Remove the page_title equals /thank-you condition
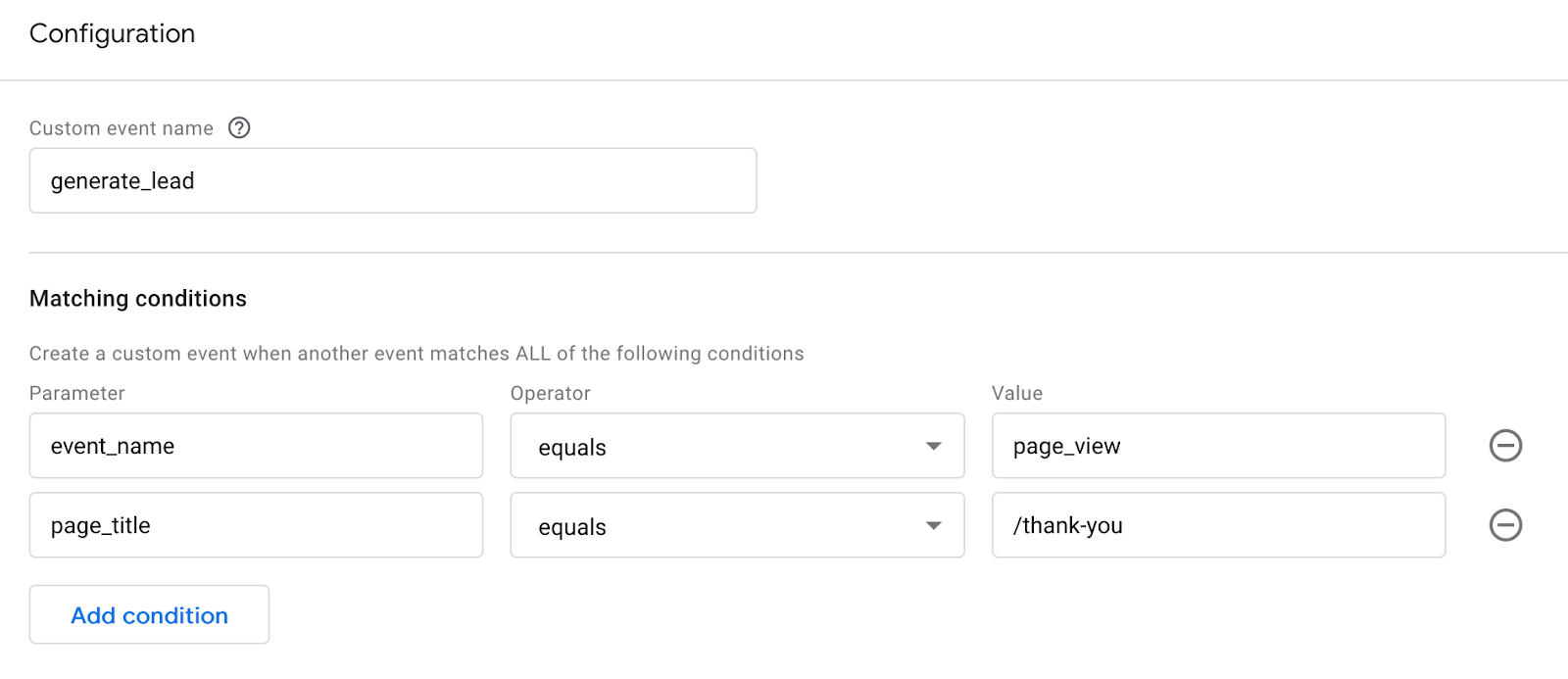 pos(1505,525)
